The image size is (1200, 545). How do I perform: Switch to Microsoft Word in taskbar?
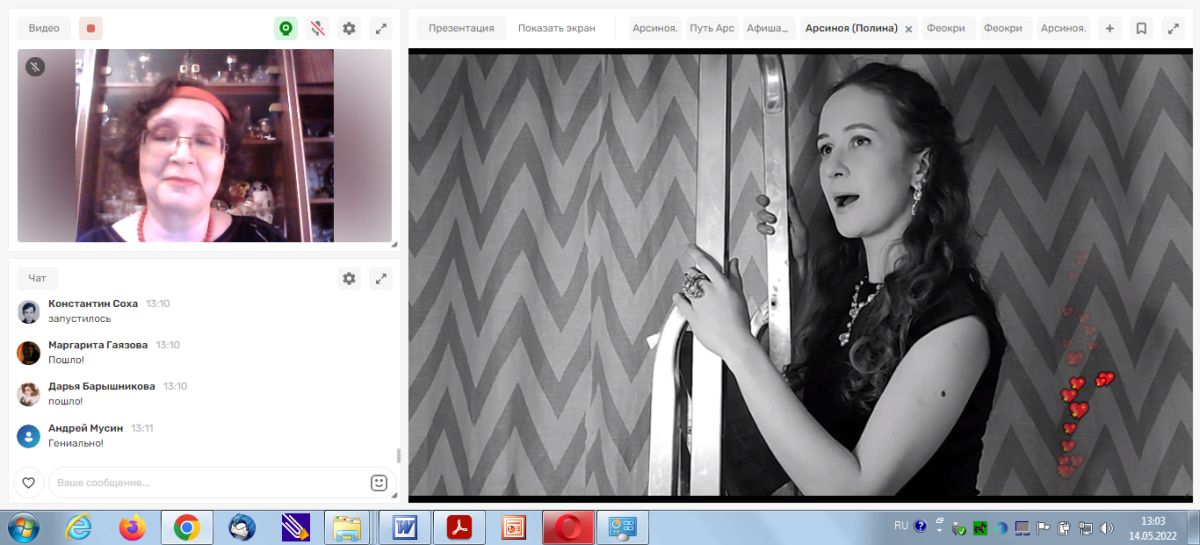click(x=405, y=527)
